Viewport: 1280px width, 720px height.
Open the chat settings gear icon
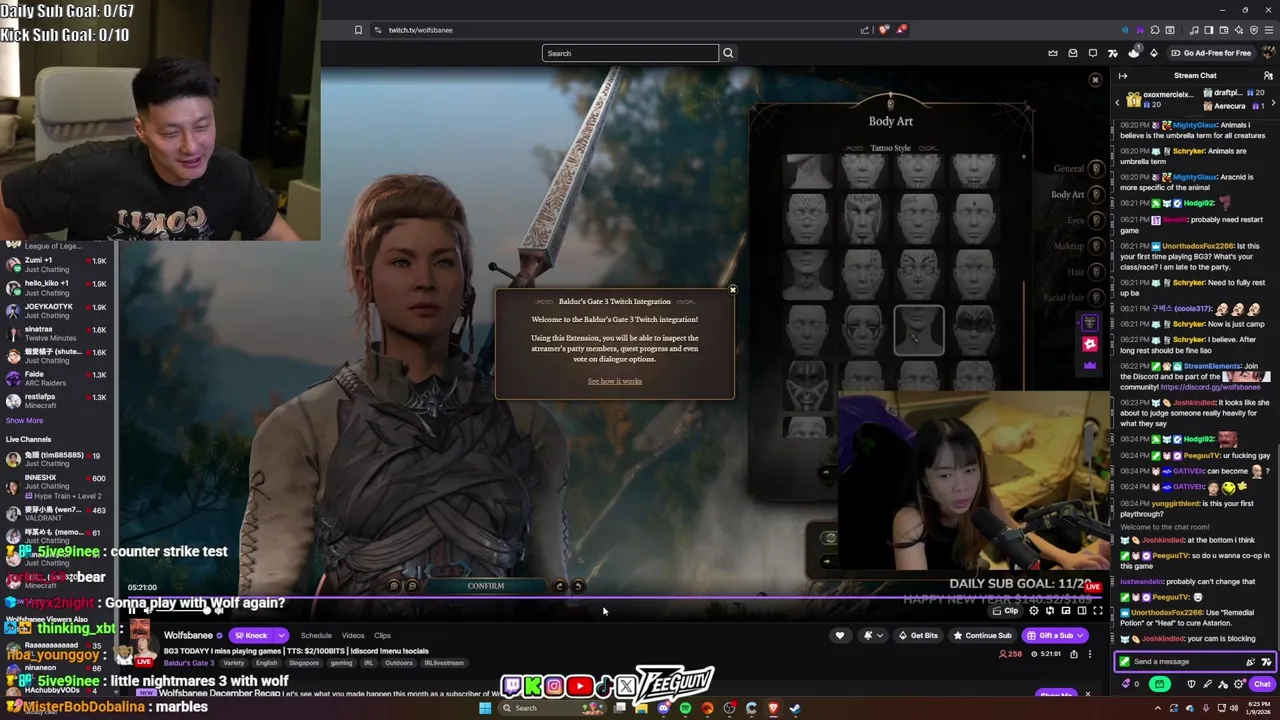[1238, 684]
